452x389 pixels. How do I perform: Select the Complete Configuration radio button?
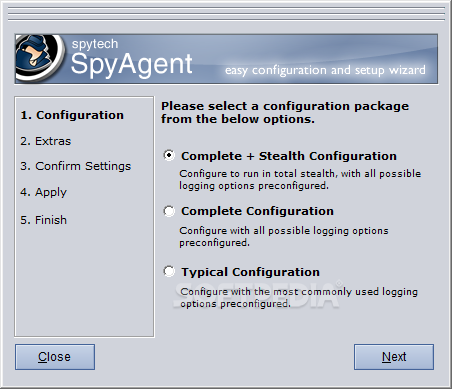coord(169,211)
